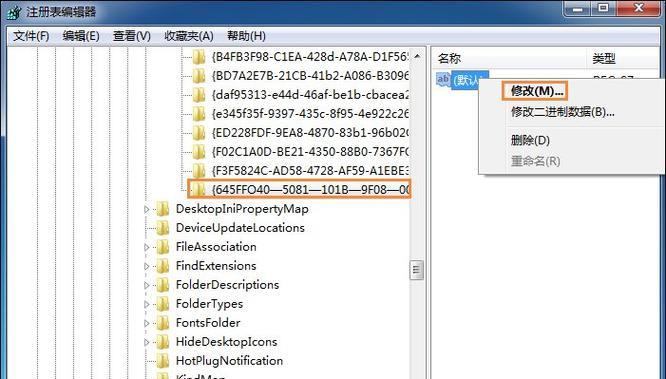Choose 修改(M)... in context menu

[x=537, y=91]
